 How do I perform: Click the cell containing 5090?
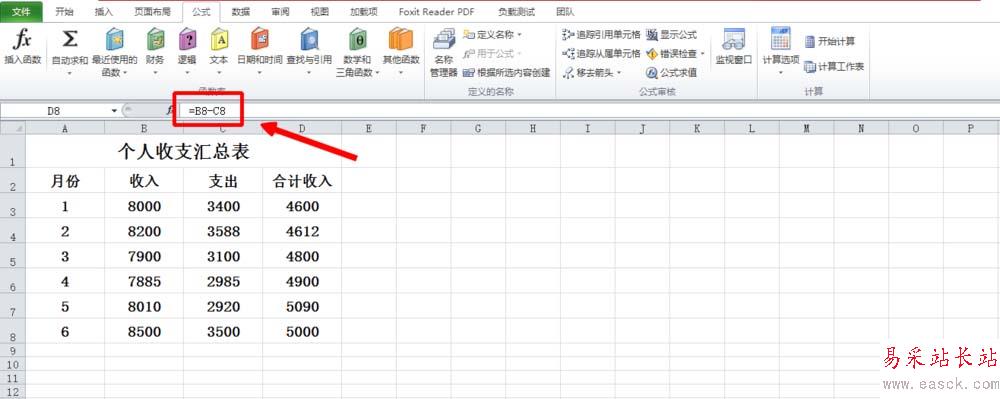302,307
